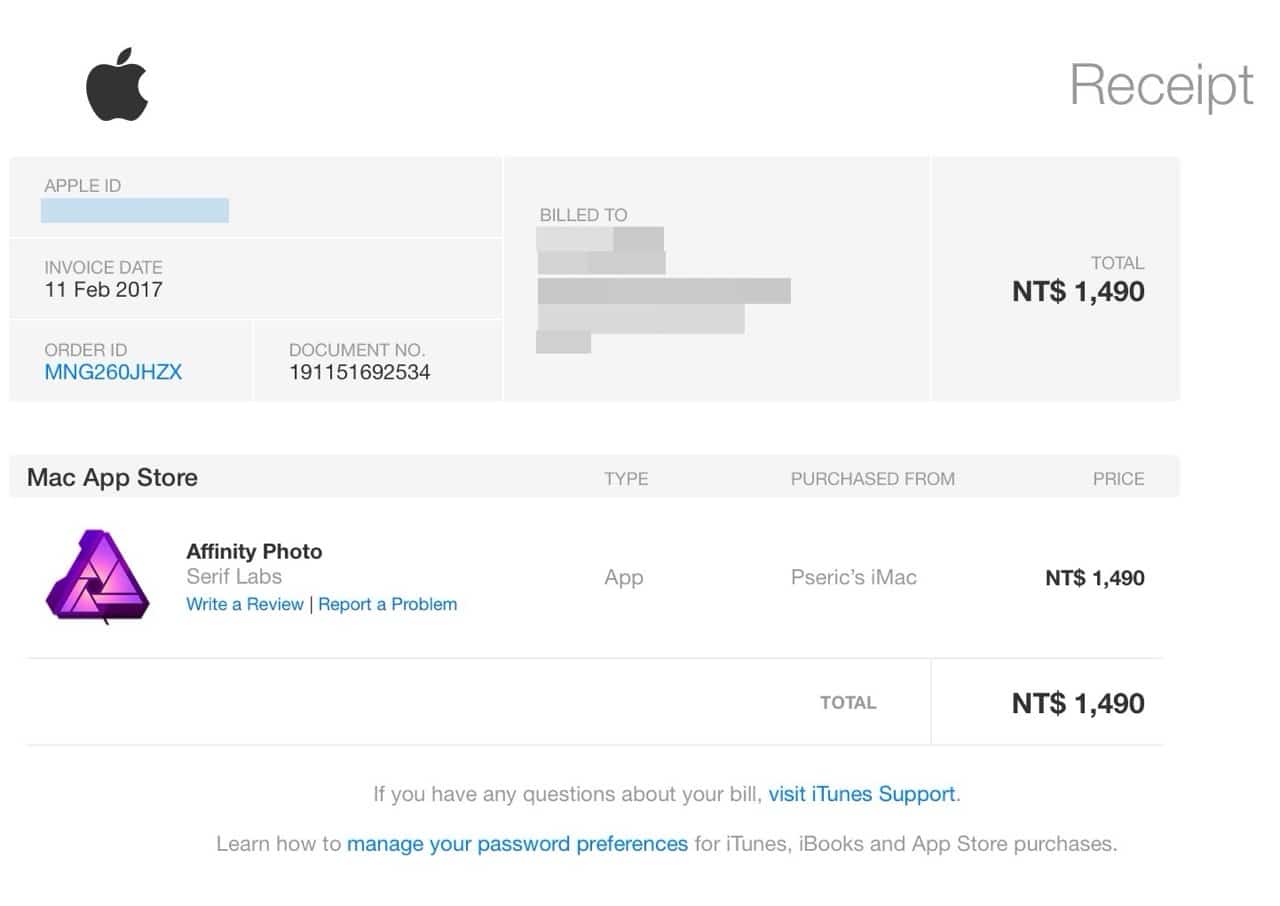Click the redacted Billed To address

(x=662, y=291)
